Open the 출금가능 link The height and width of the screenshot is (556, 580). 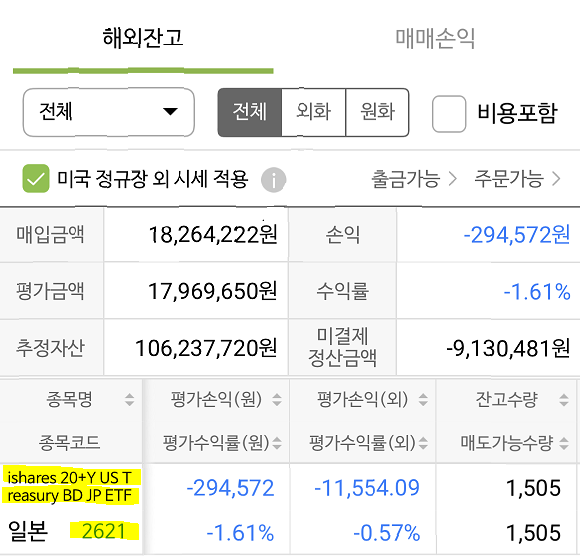coord(414,179)
